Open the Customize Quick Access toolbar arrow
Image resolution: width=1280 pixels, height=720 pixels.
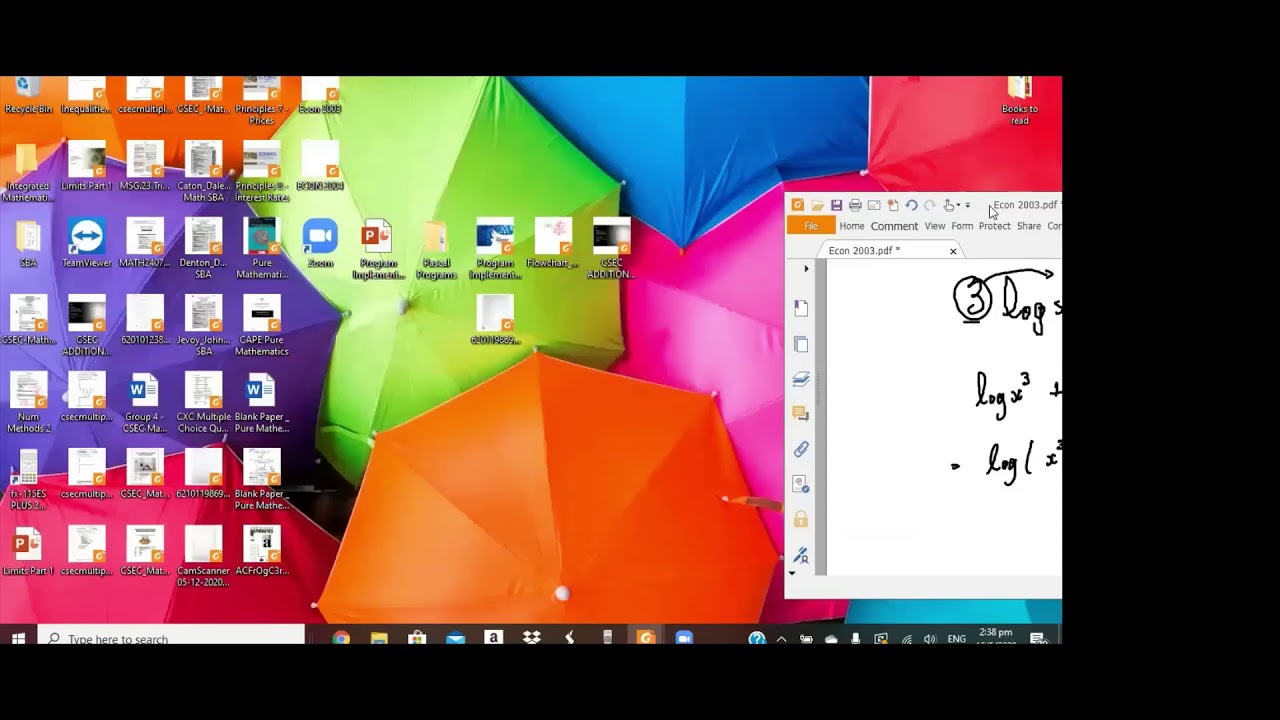pyautogui.click(x=968, y=205)
